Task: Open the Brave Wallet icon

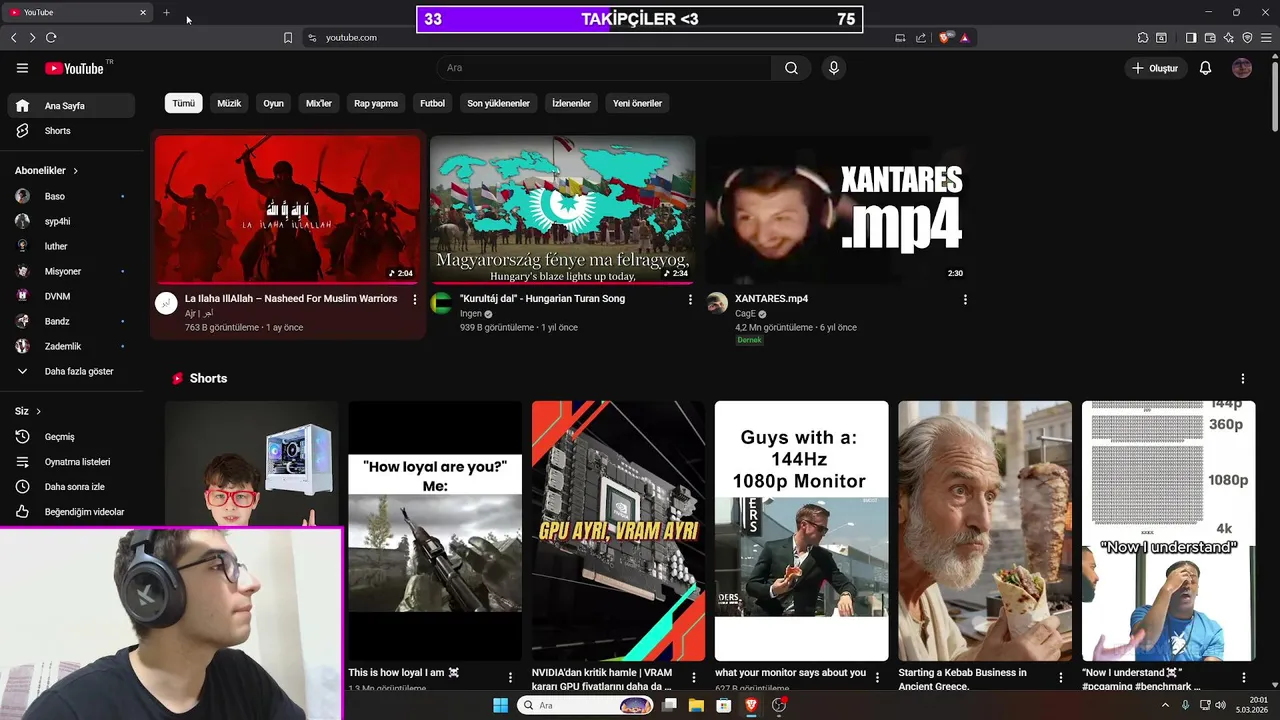Action: [1209, 38]
